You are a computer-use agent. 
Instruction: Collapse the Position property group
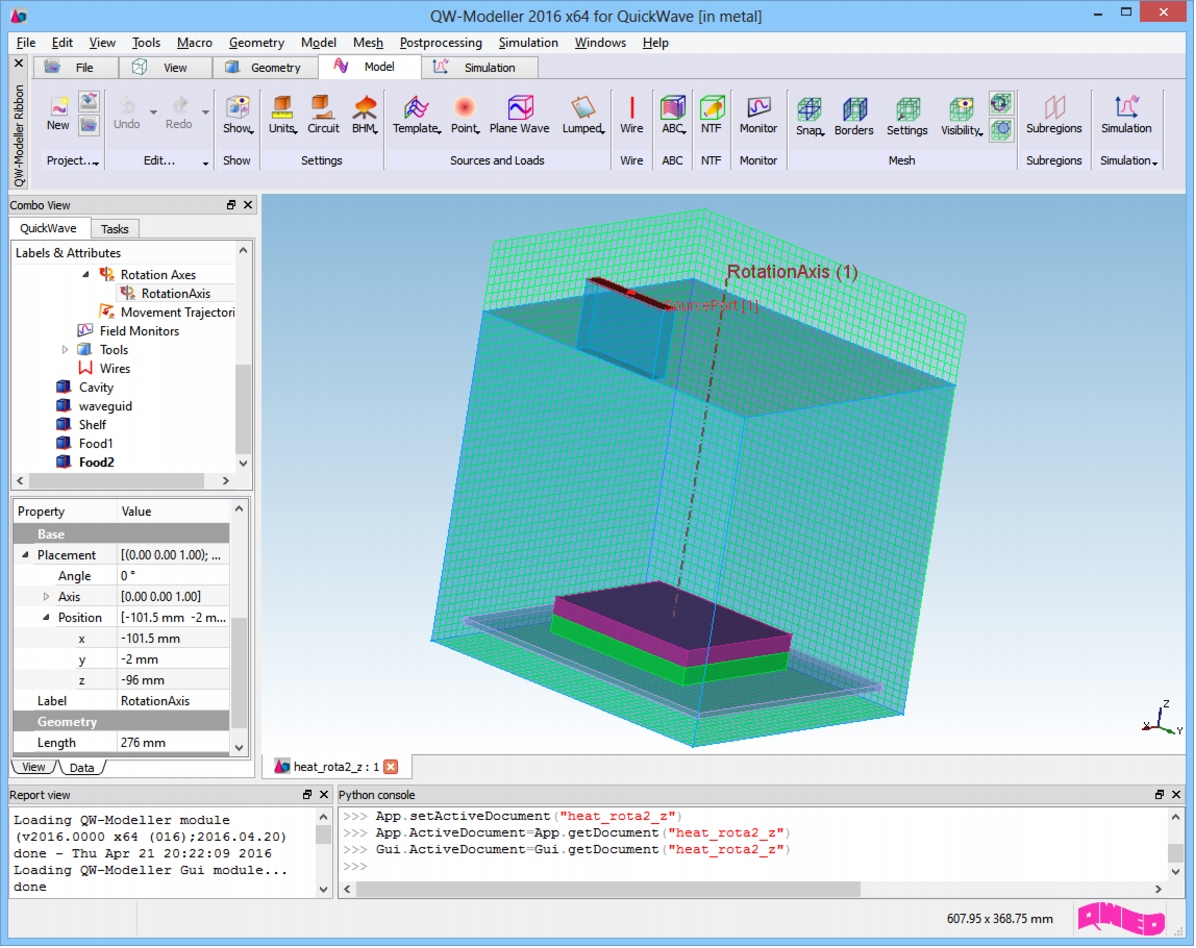click(46, 618)
